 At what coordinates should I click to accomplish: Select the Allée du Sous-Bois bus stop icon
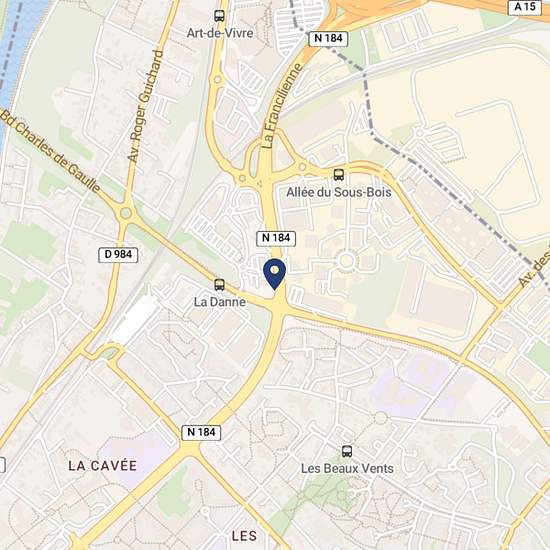tap(338, 175)
